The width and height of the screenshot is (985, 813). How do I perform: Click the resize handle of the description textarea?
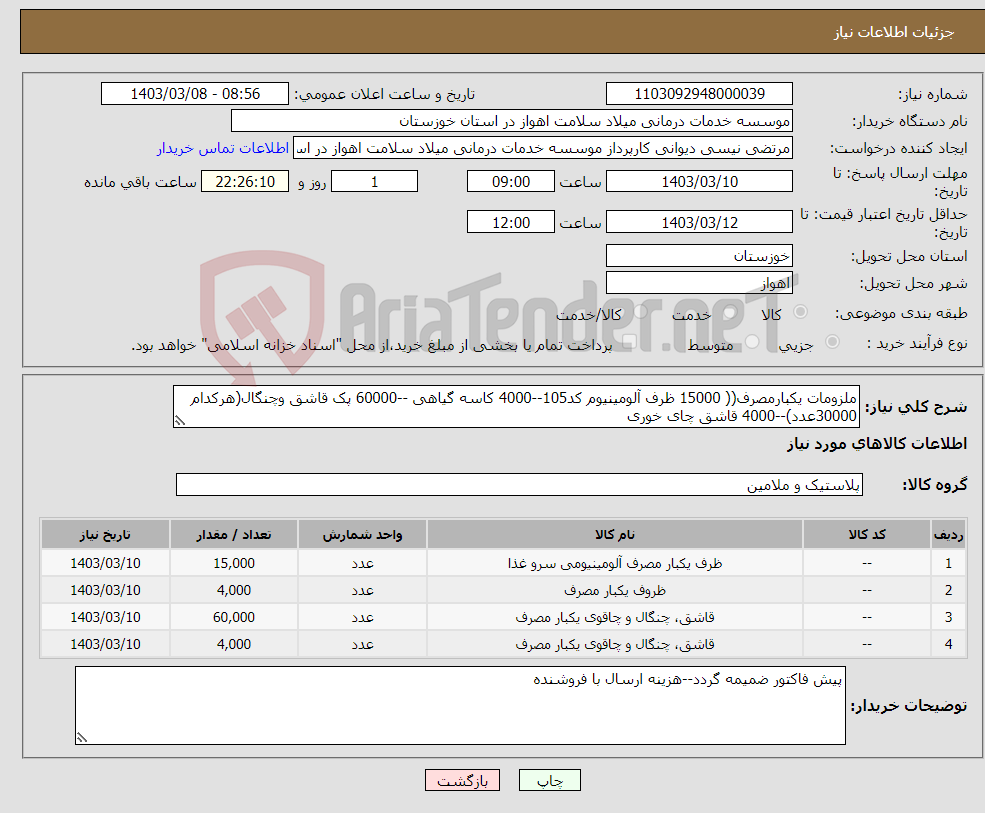coord(180,422)
